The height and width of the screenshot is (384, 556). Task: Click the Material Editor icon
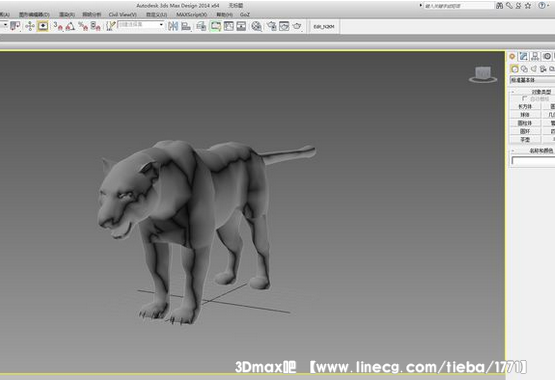point(256,26)
